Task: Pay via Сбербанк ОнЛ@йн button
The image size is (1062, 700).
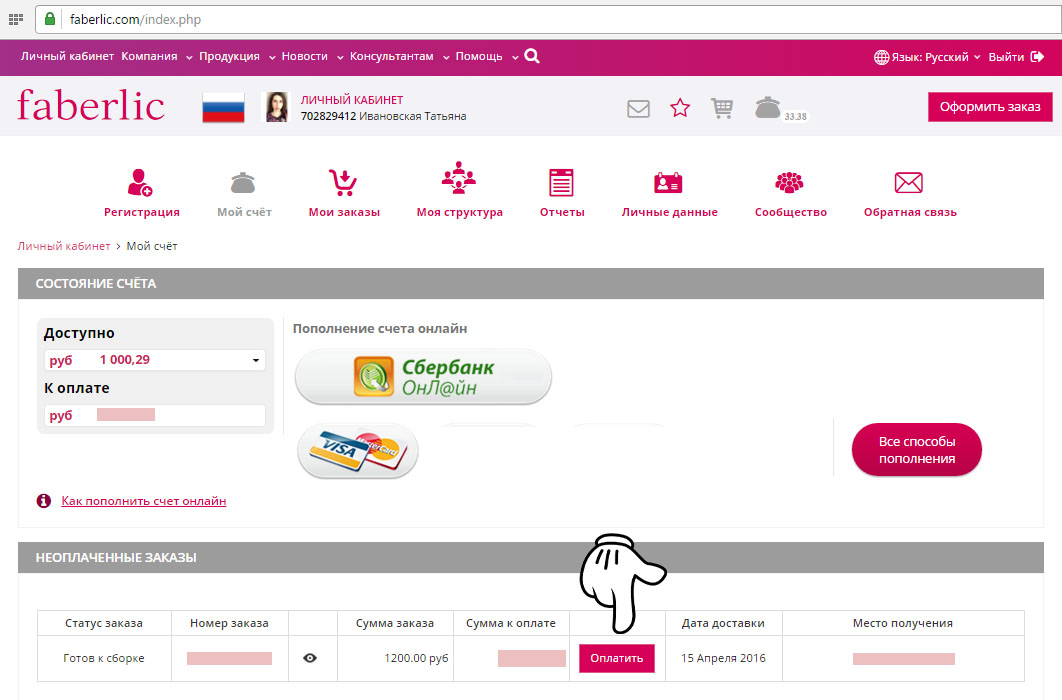Action: (423, 377)
